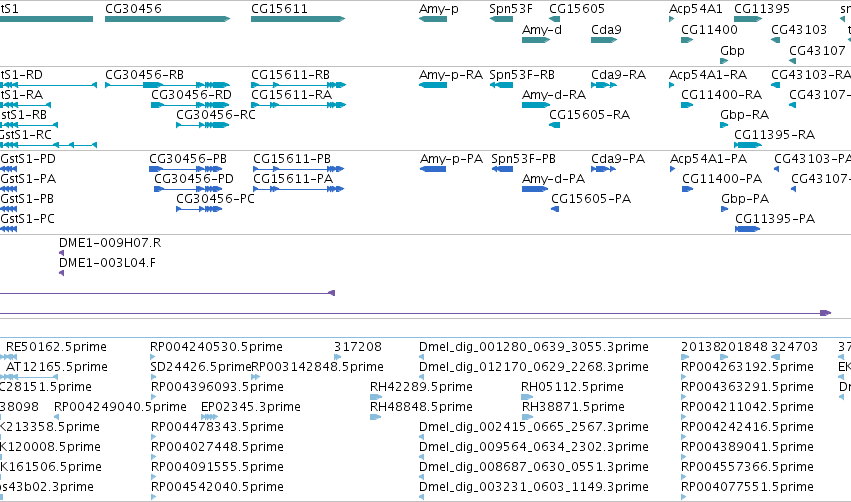This screenshot has width=851, height=502.
Task: Click EST RP004240530.5prime
Action: pyautogui.click(x=217, y=347)
